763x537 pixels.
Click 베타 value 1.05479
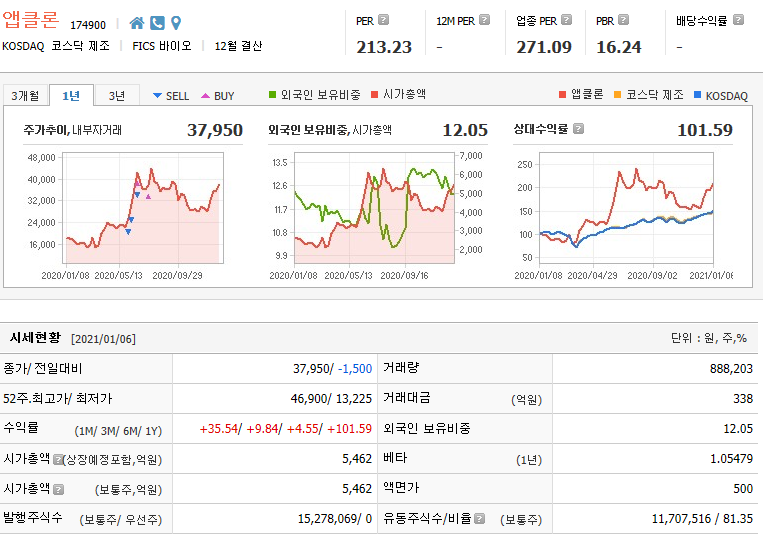[731, 459]
